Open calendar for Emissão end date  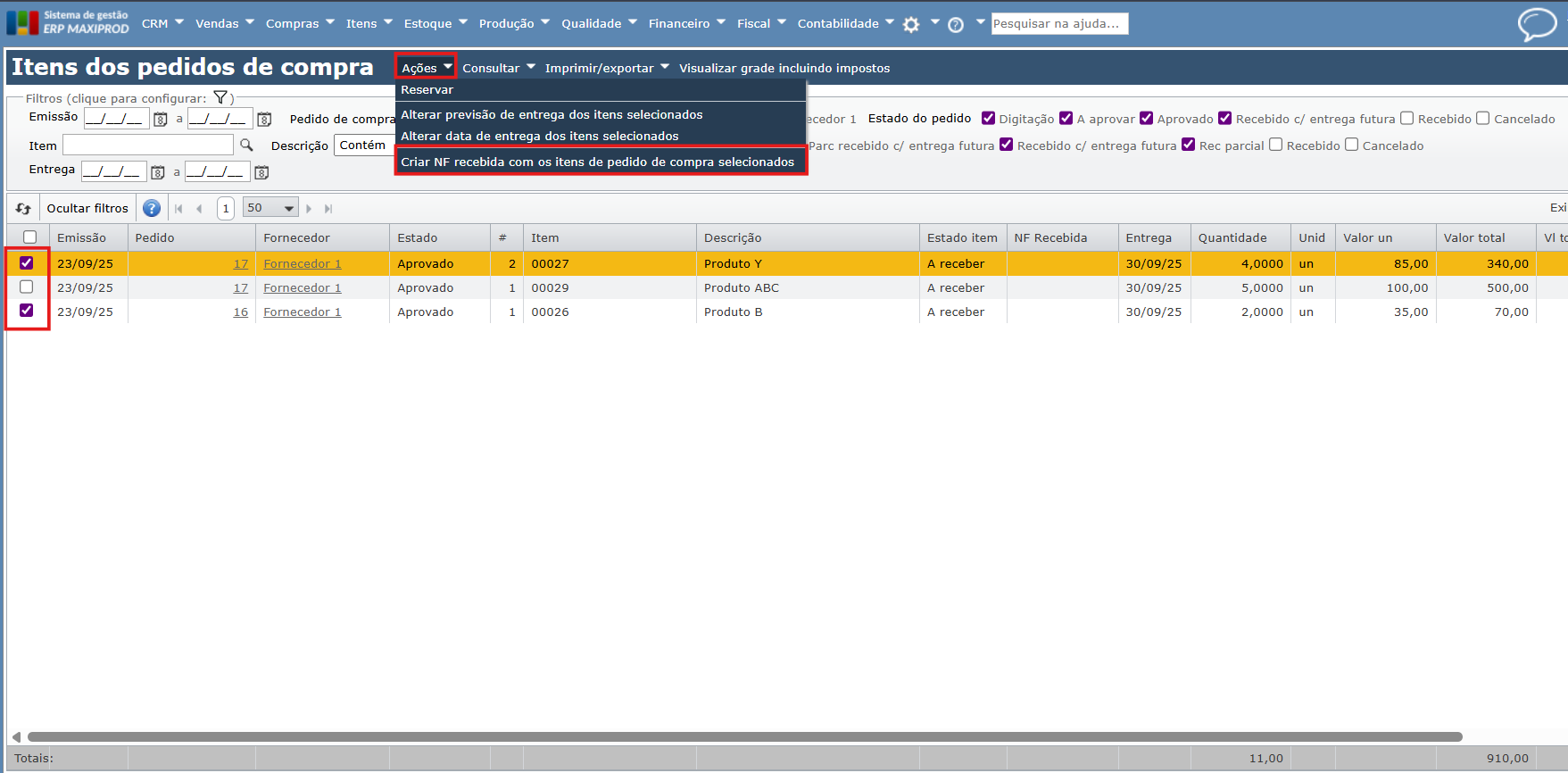(264, 119)
